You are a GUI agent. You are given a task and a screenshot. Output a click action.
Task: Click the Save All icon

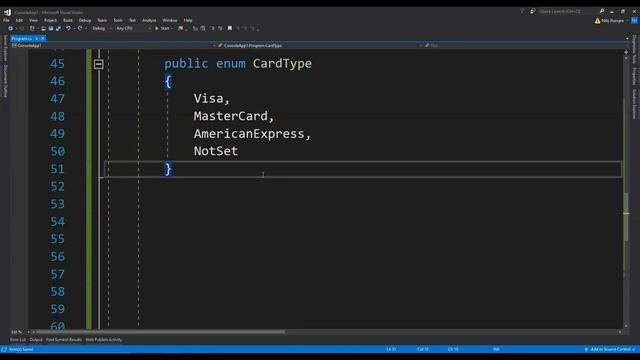click(x=58, y=28)
